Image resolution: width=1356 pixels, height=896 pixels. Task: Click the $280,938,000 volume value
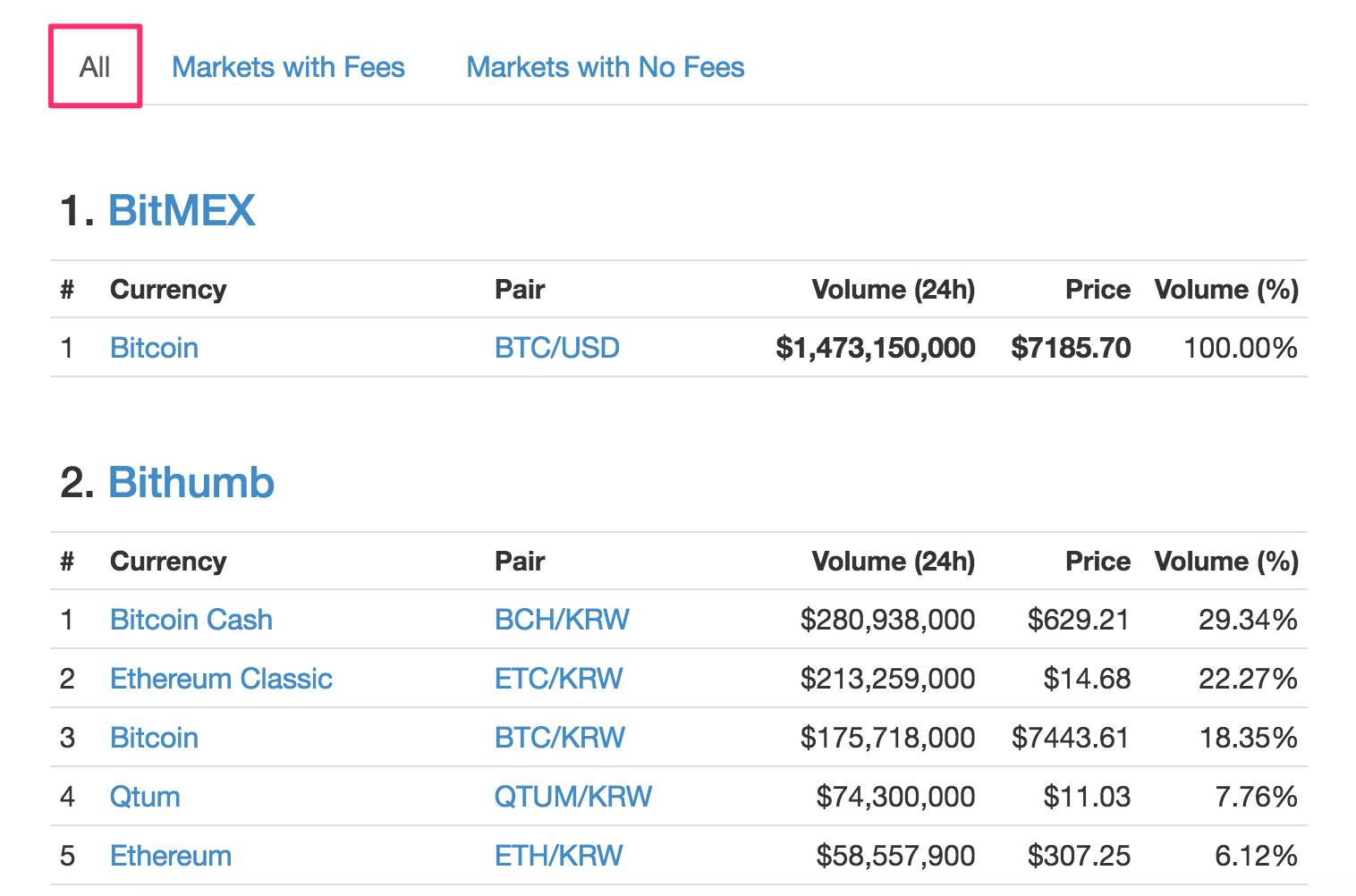(887, 620)
